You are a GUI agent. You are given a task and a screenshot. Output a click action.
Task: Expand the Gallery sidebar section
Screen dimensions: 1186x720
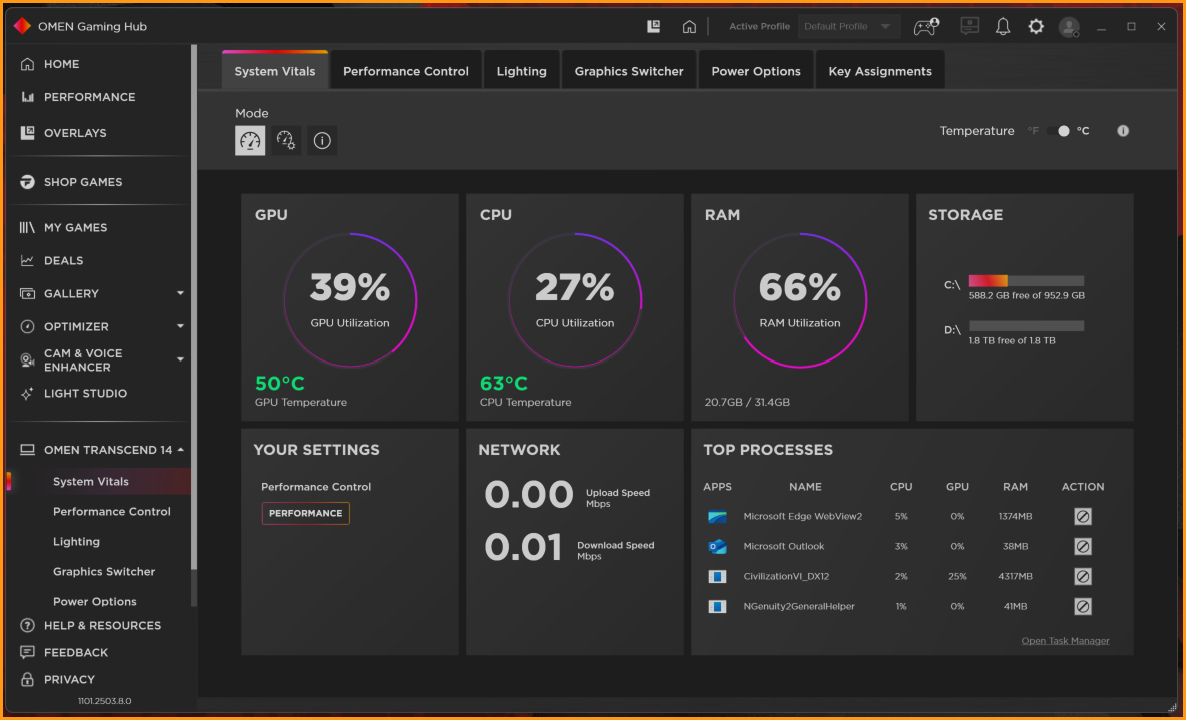(x=180, y=293)
